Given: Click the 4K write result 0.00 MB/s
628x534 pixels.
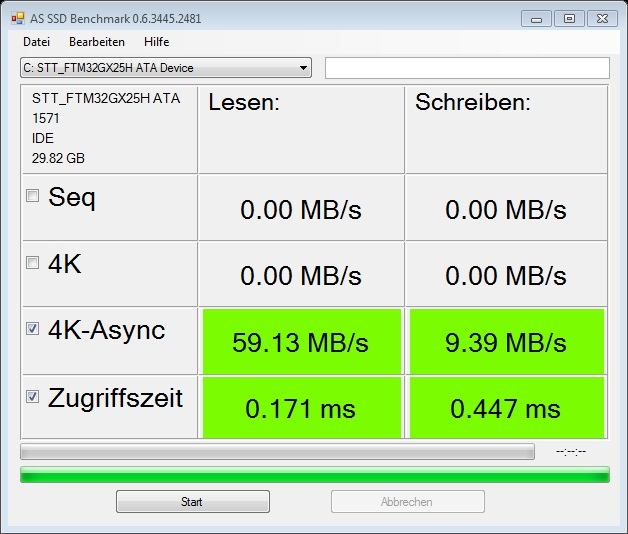Looking at the screenshot, I should tap(506, 276).
